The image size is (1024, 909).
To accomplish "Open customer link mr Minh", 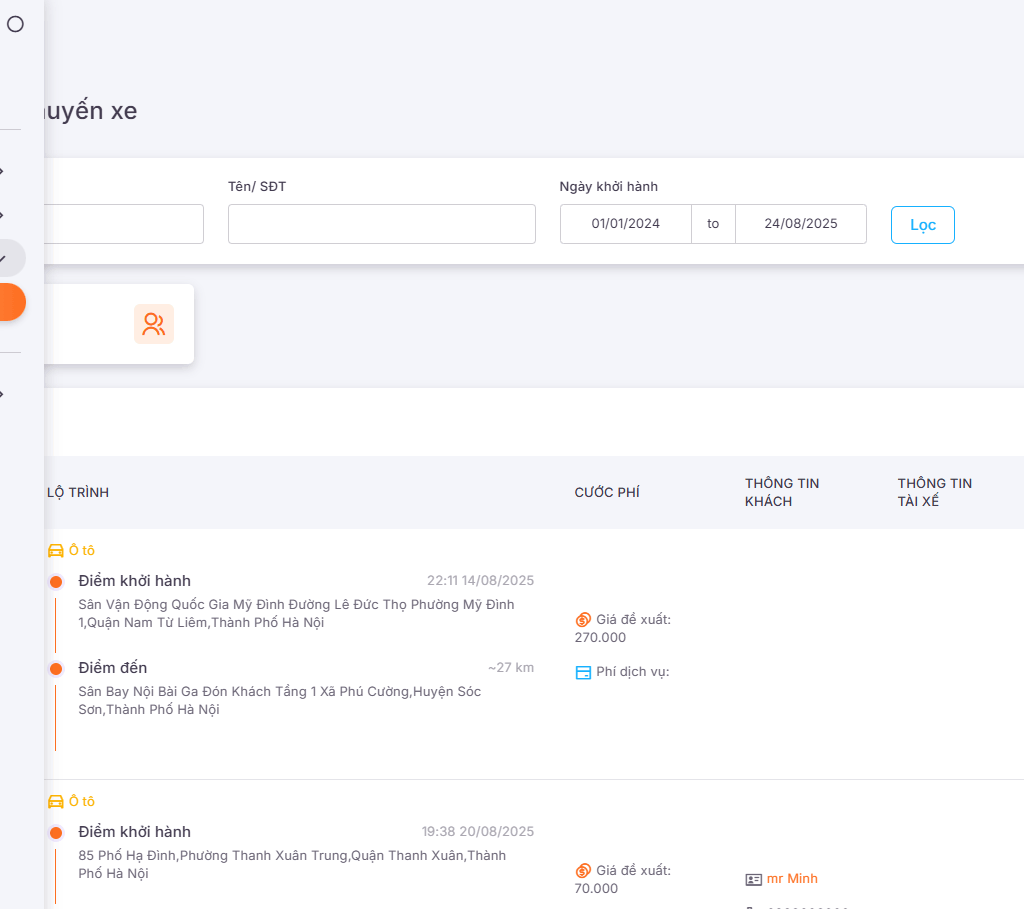I will point(792,879).
